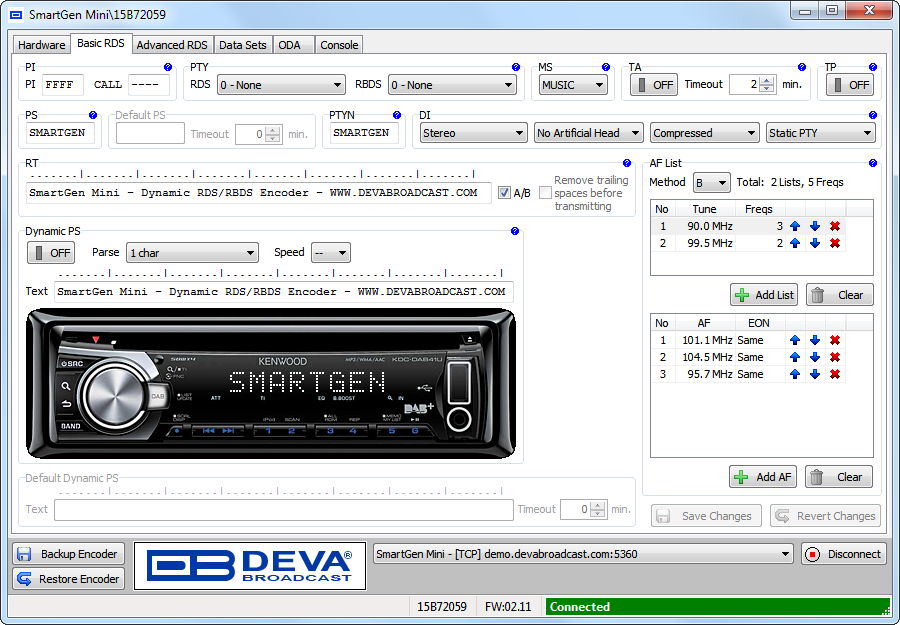Turn on the Dynamic PS switch
This screenshot has height=625, width=900.
(x=51, y=253)
